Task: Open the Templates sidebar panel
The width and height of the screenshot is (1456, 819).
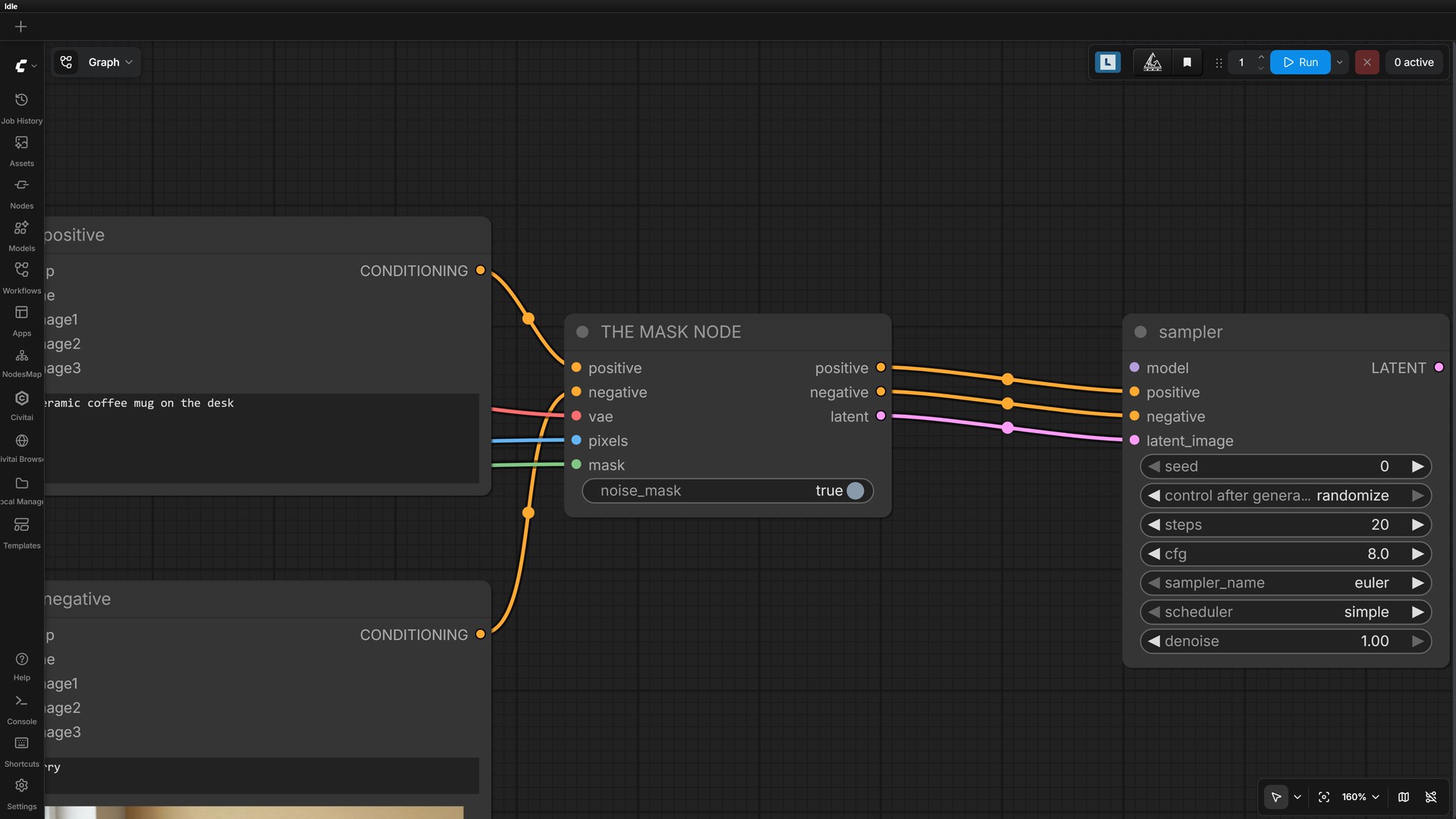Action: point(21,533)
